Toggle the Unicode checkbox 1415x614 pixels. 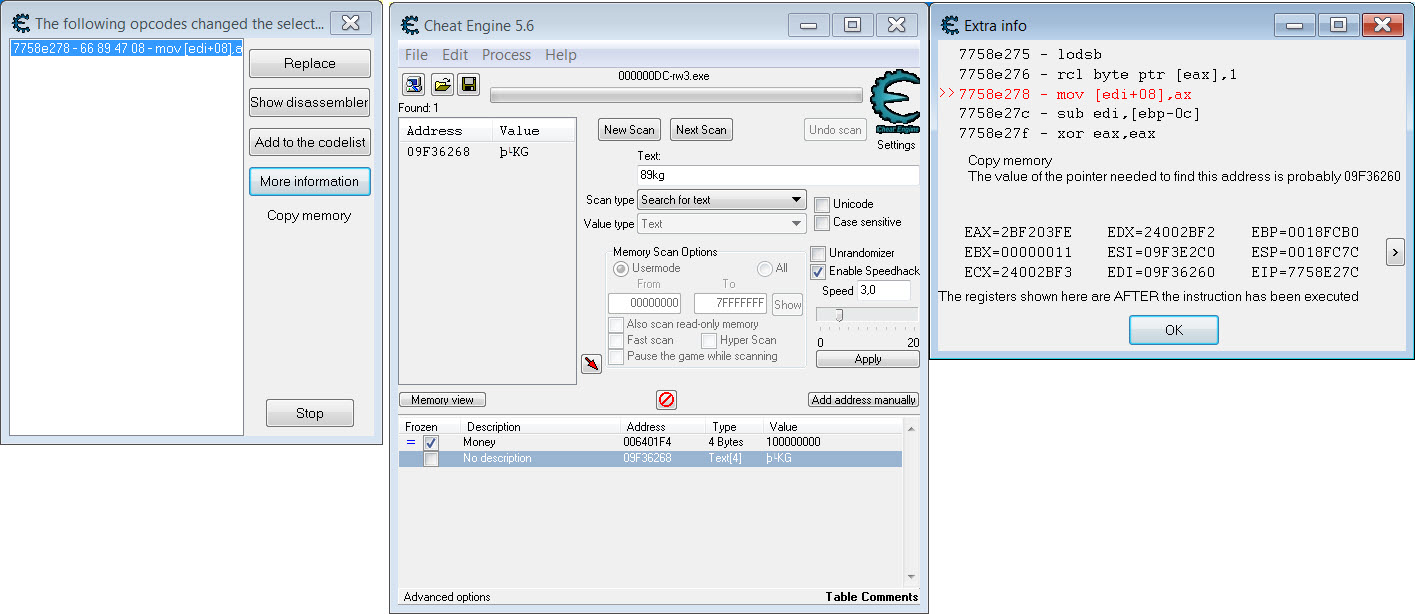(822, 204)
